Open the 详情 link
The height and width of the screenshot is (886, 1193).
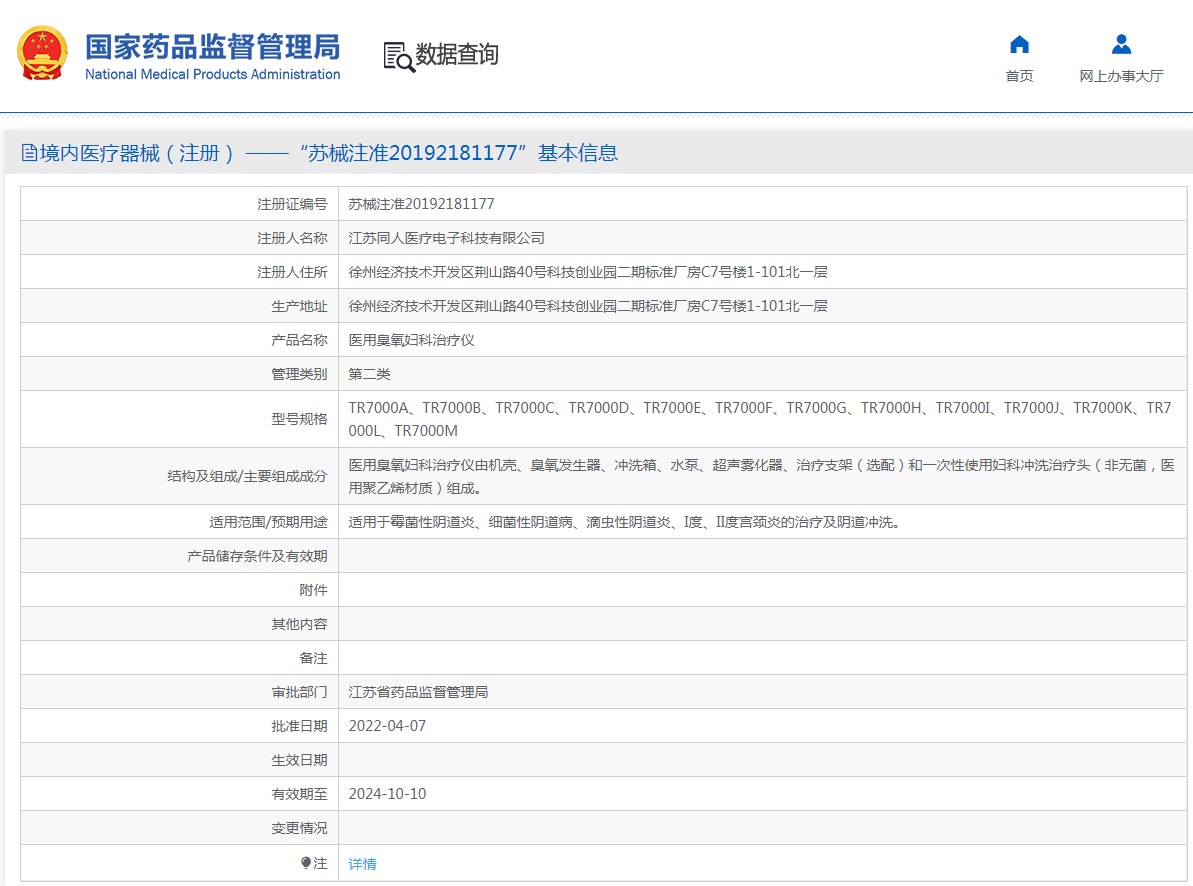[362, 864]
